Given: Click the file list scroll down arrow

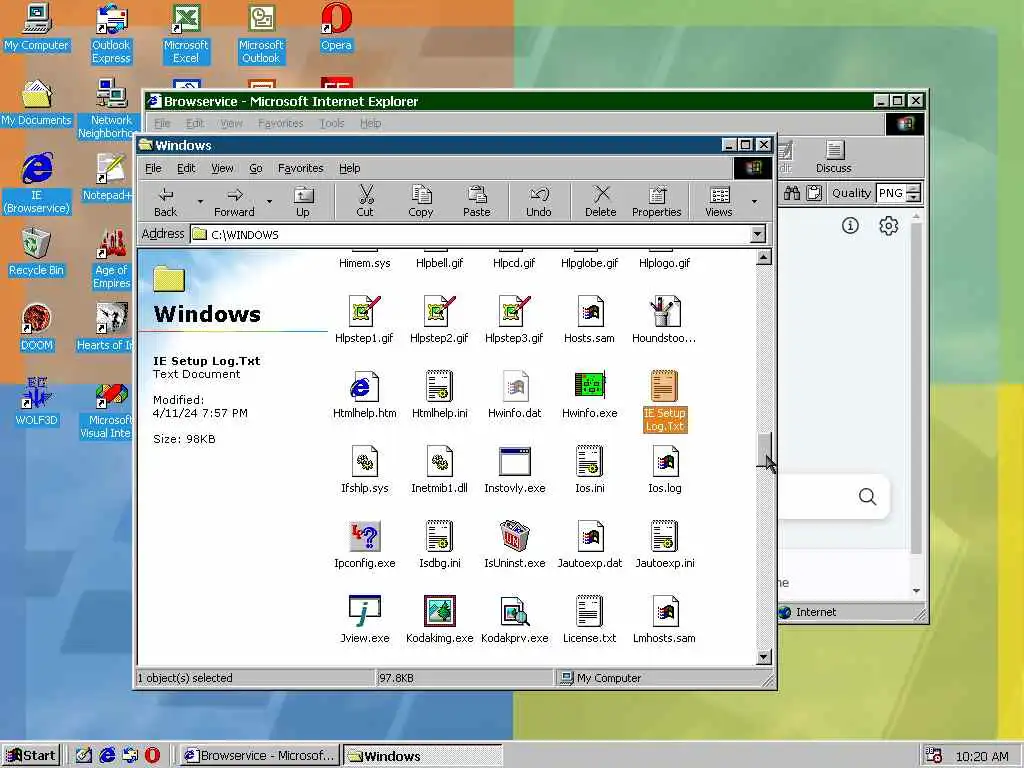Looking at the screenshot, I should tap(763, 657).
